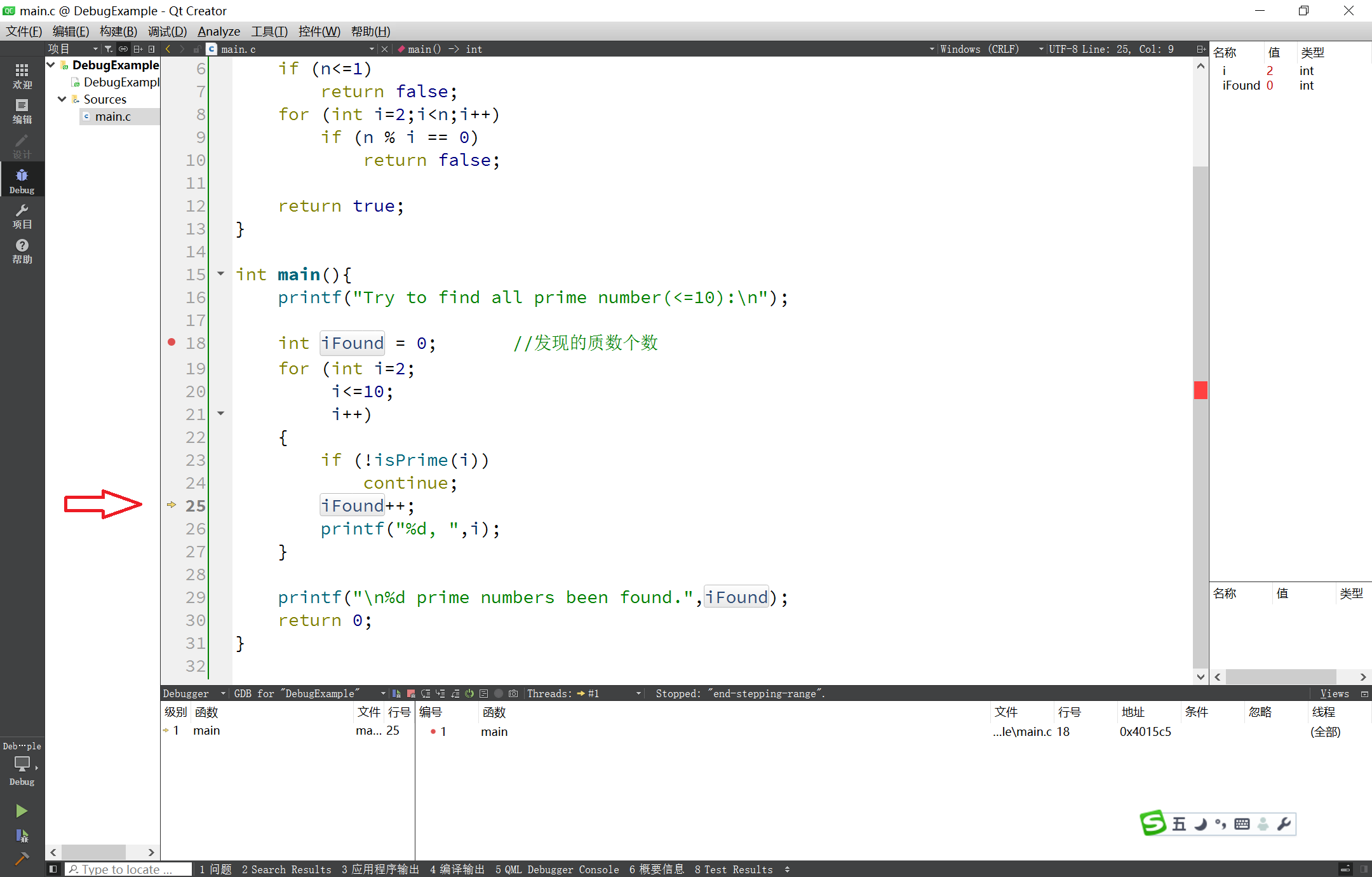Click the progress details toggle at bottom right
The height and width of the screenshot is (877, 1372).
[1345, 869]
